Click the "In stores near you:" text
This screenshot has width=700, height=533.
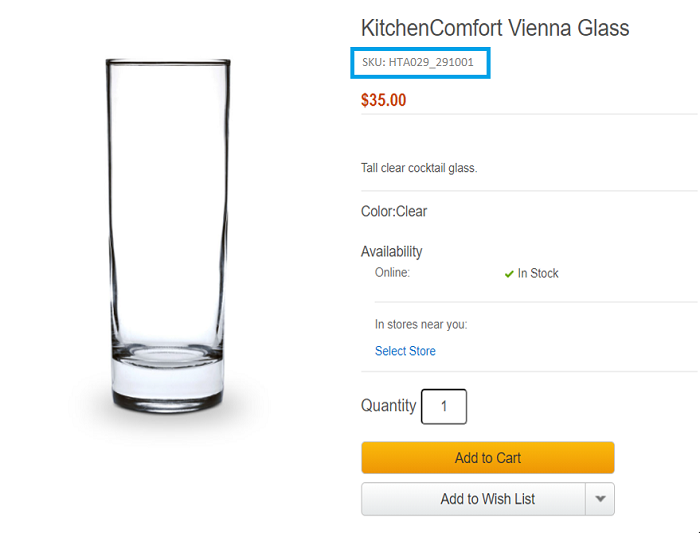[x=421, y=324]
